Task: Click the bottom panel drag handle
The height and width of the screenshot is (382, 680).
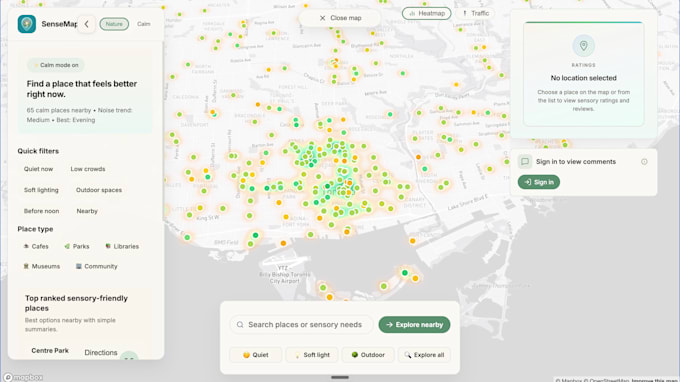Action: coord(340,377)
